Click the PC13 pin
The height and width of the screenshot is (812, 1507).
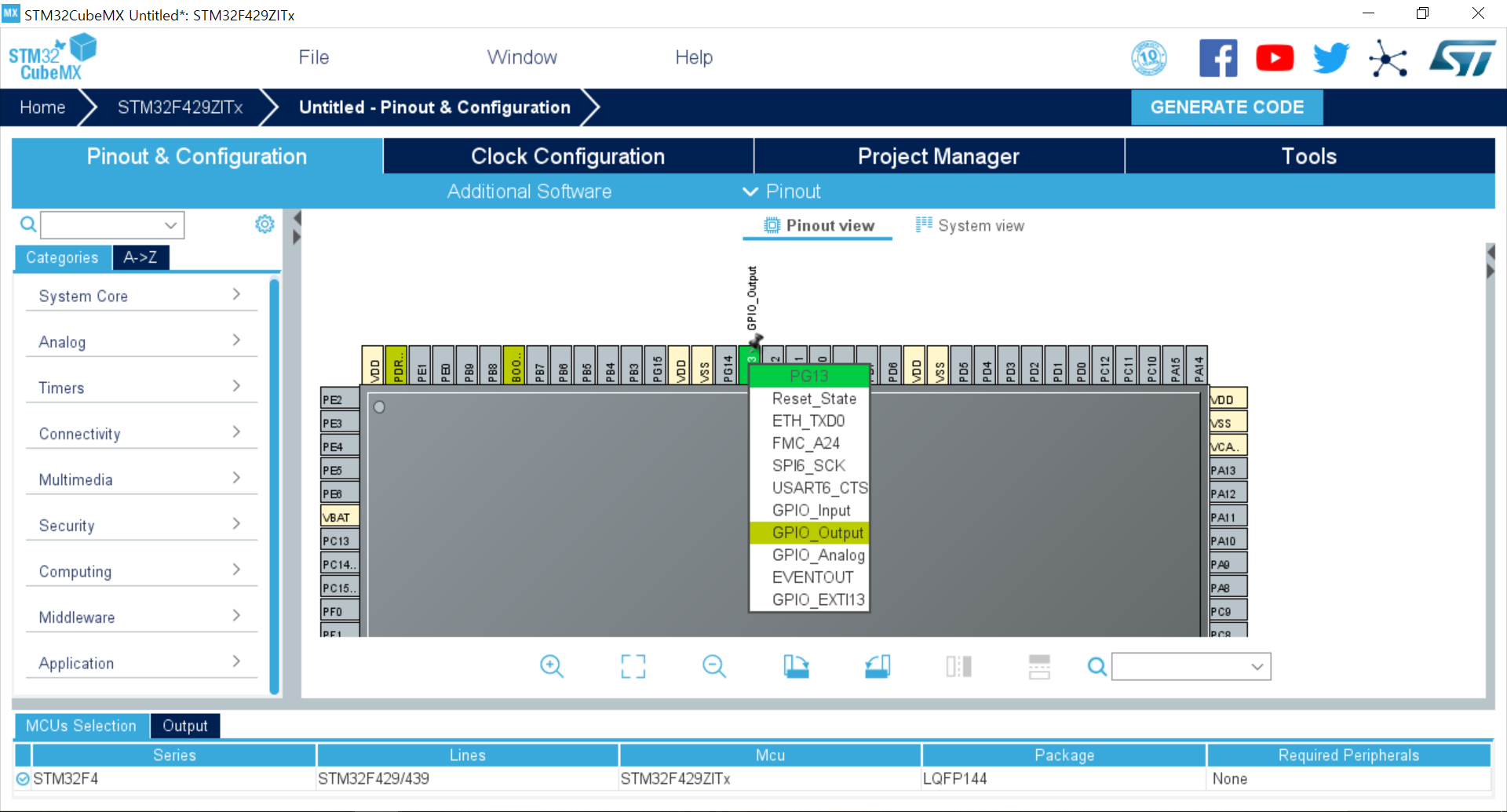point(340,541)
